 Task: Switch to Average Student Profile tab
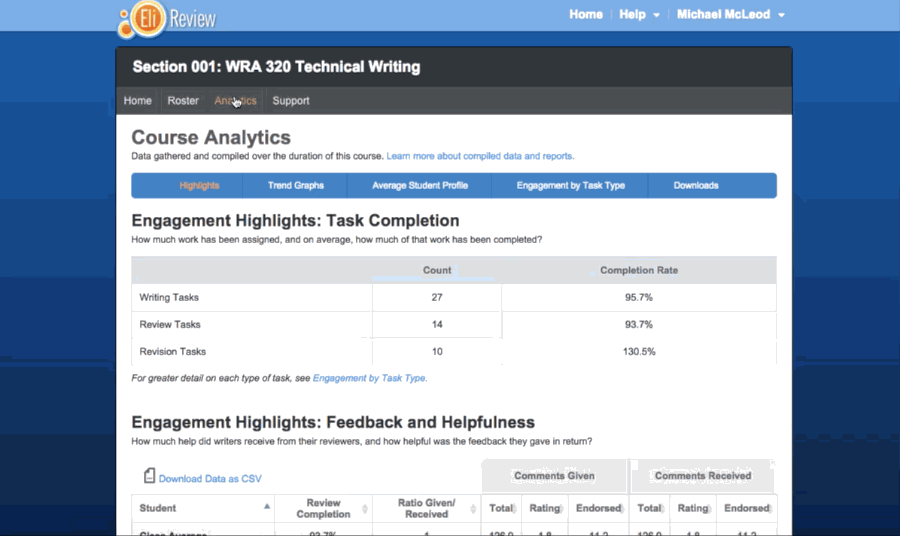pos(420,185)
